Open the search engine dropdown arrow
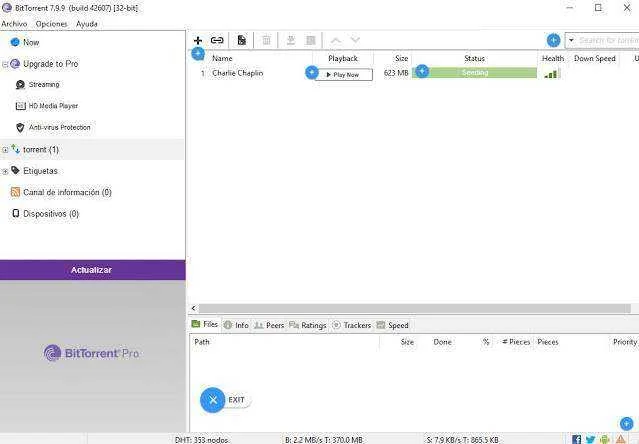 point(571,40)
